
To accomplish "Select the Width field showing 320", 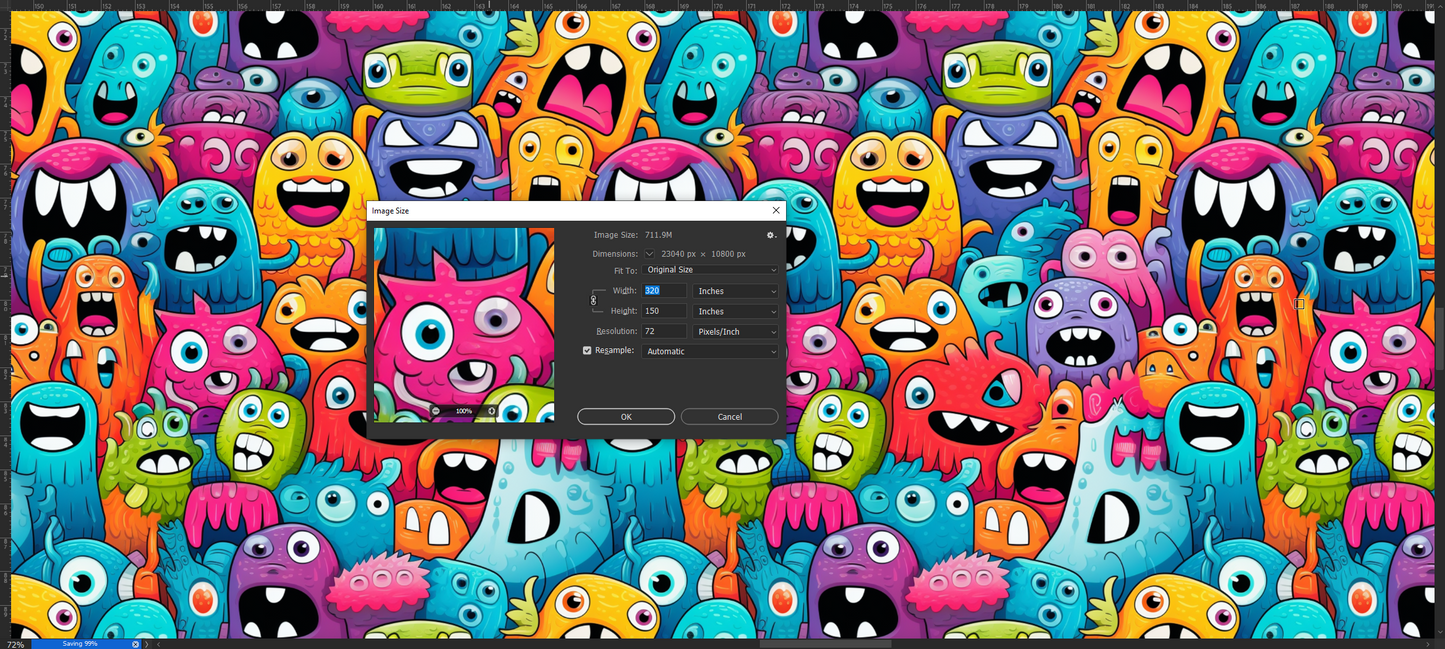I will [x=662, y=290].
